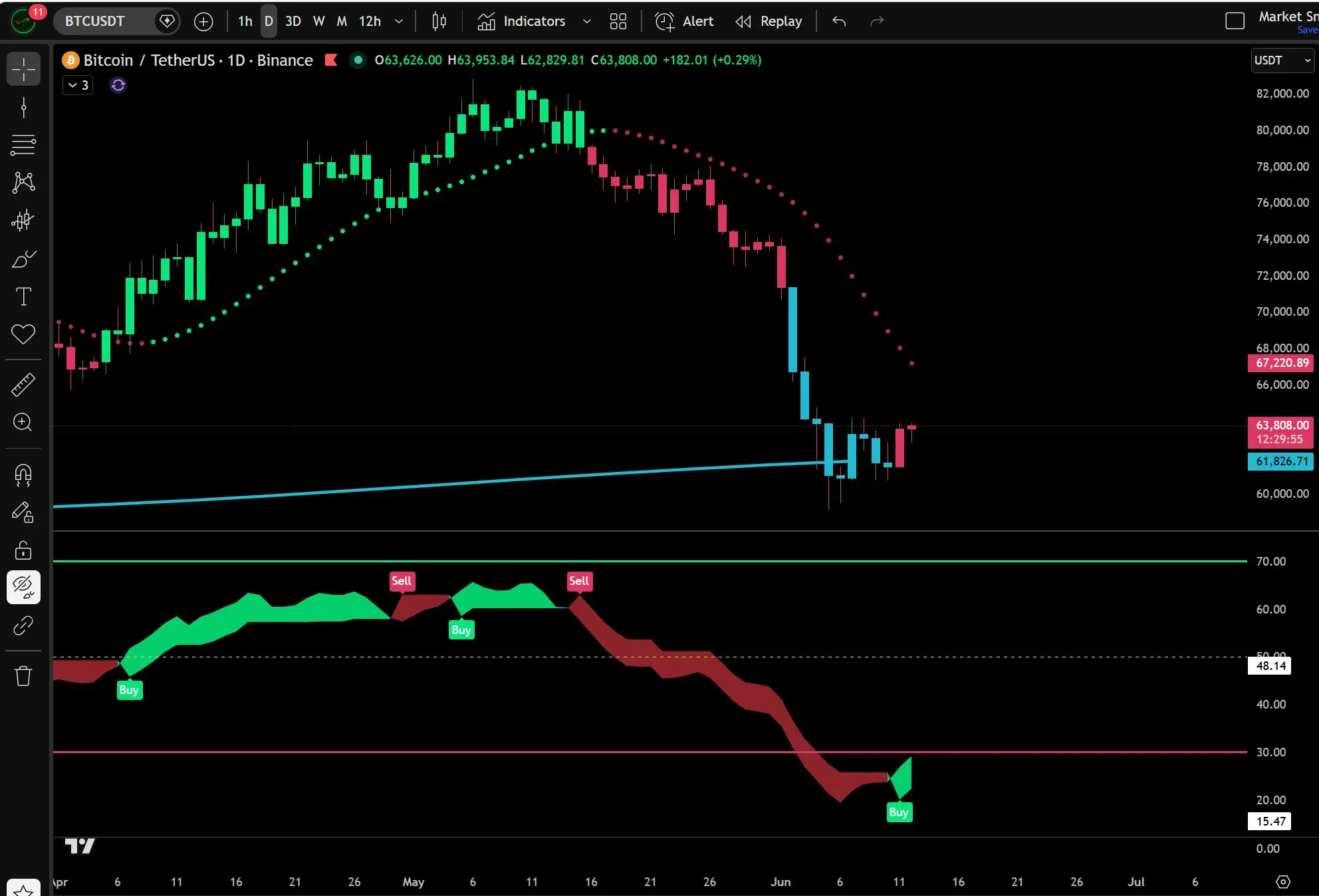1319x896 pixels.
Task: Toggle lock all drawing tools
Action: [23, 550]
